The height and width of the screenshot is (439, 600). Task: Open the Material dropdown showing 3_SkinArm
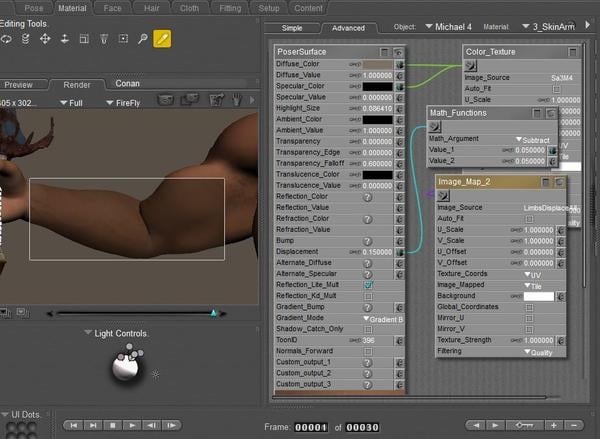548,27
